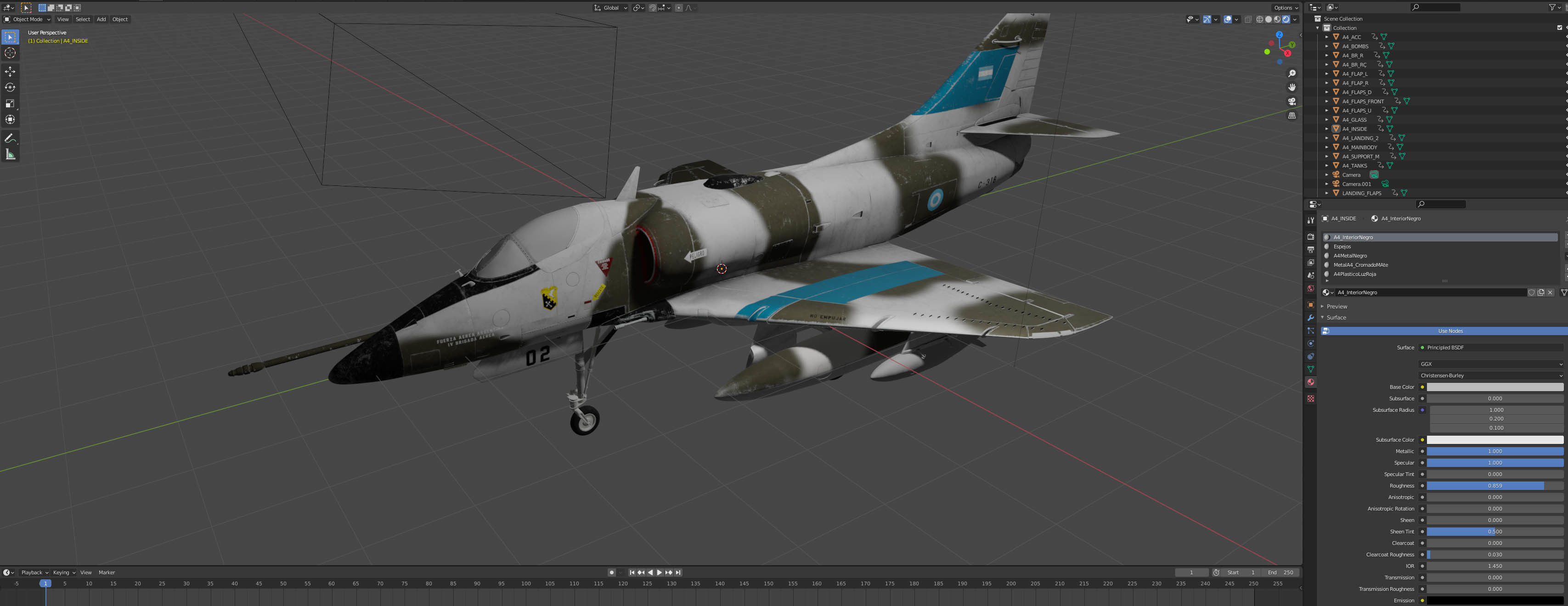The image size is (1568, 606).
Task: Open GGX distribution dropdown
Action: click(x=1491, y=365)
